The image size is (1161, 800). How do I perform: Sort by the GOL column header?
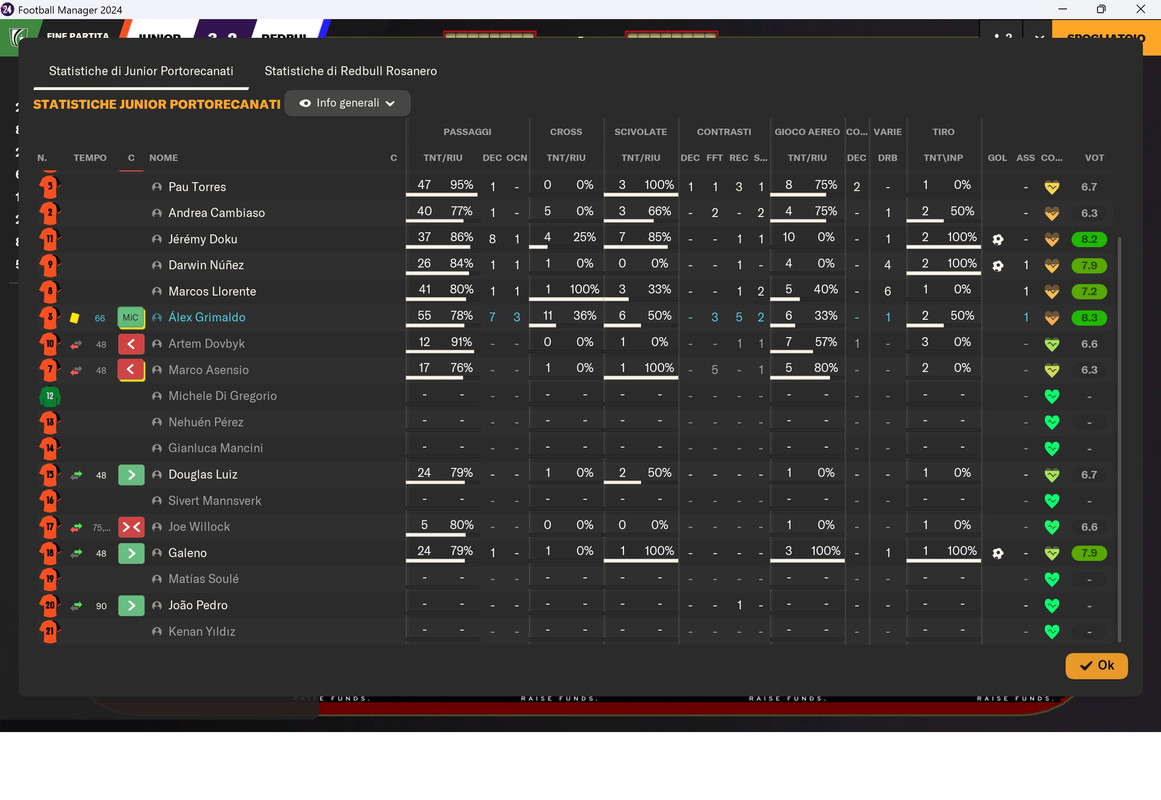click(997, 158)
